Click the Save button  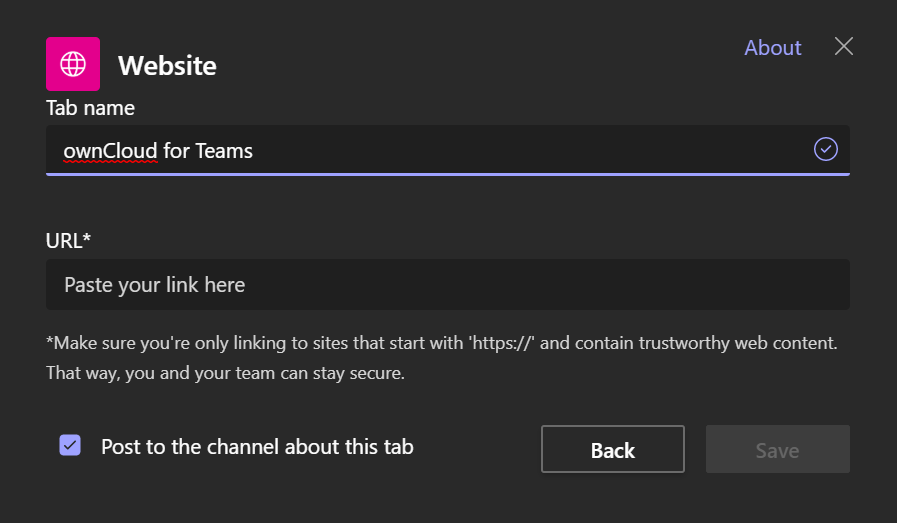pos(777,449)
